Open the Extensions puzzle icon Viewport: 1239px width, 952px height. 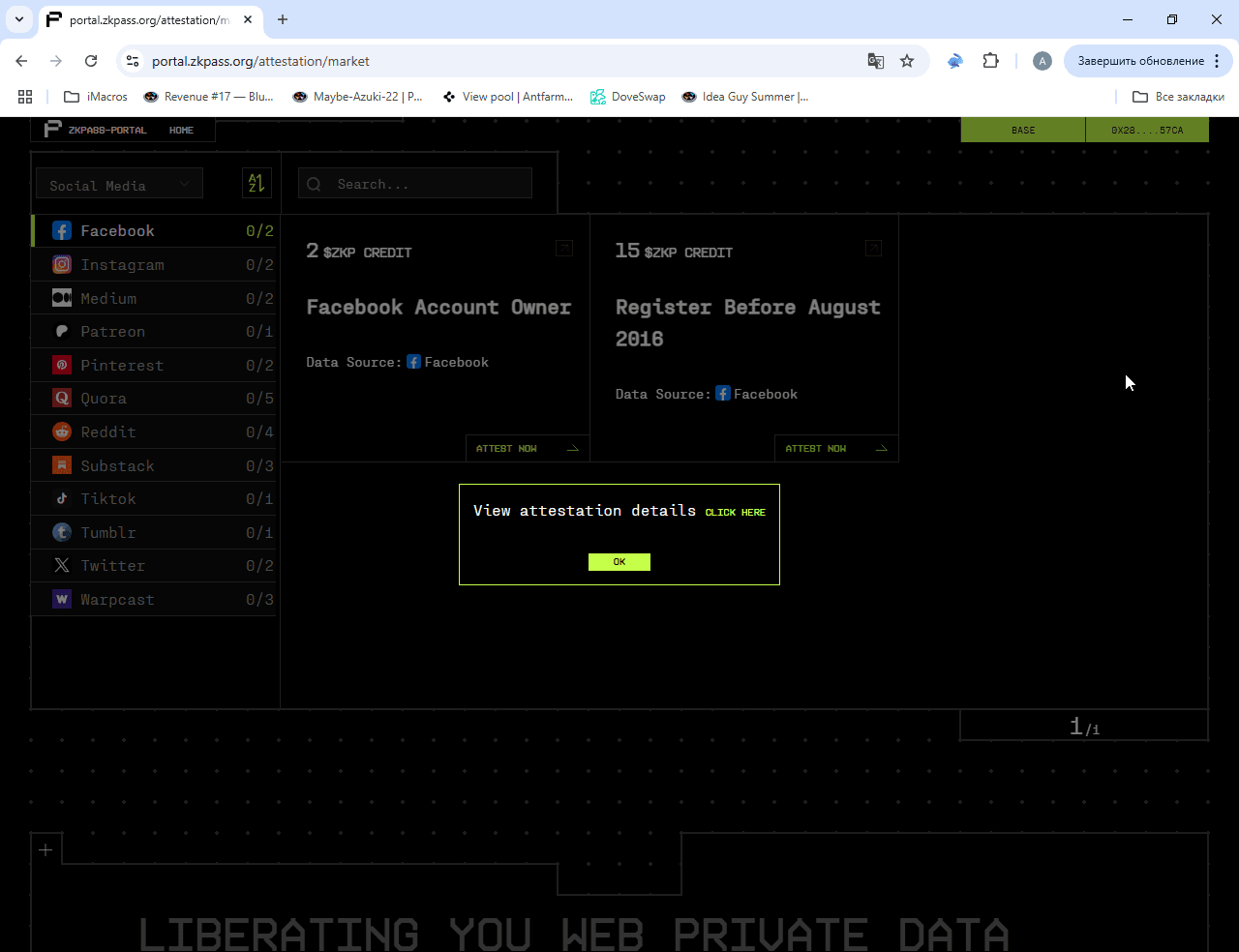[x=990, y=61]
